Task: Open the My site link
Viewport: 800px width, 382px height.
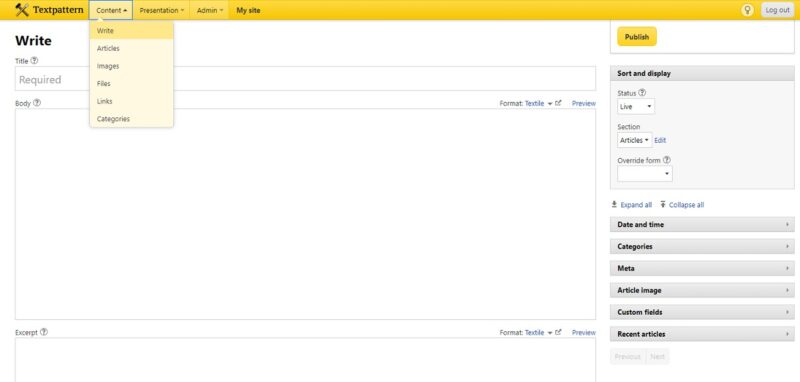Action: click(248, 10)
